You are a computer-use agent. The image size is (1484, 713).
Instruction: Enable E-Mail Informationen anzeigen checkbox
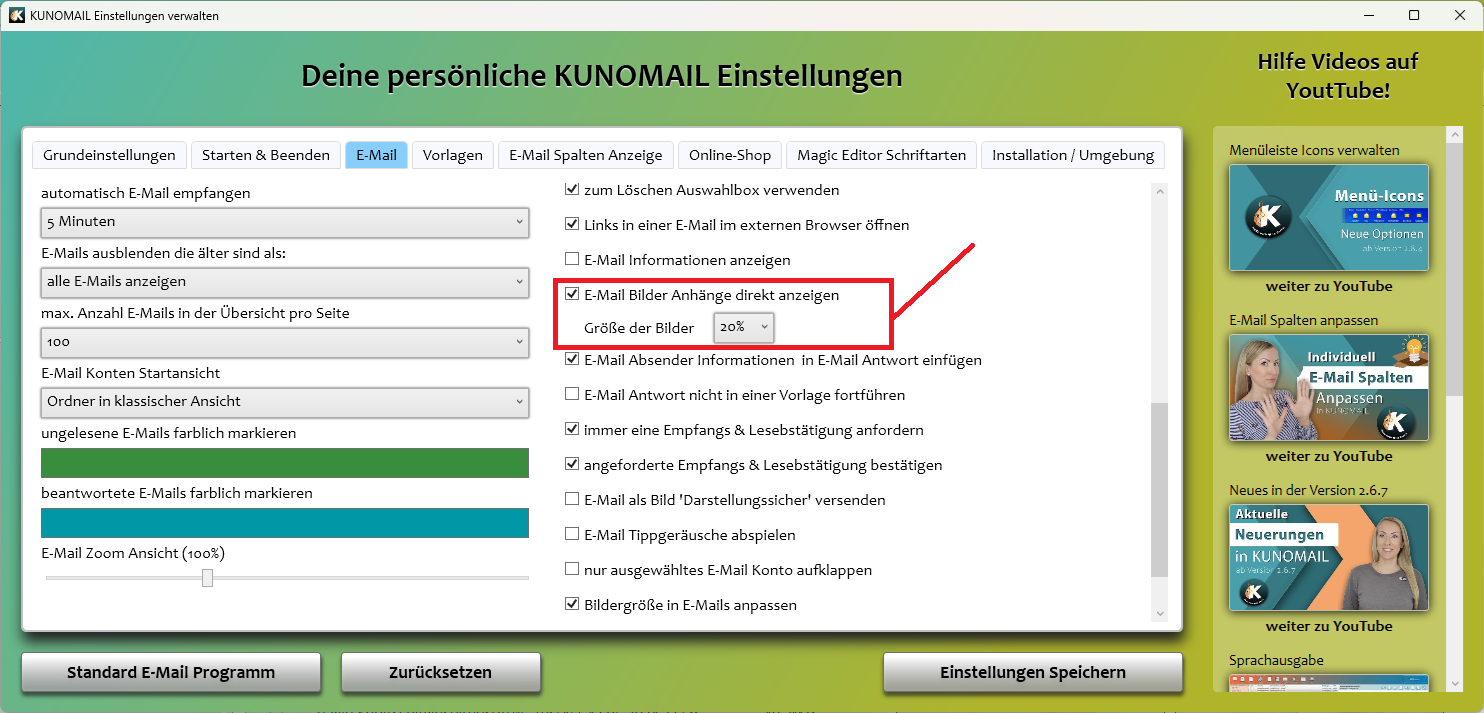572,260
